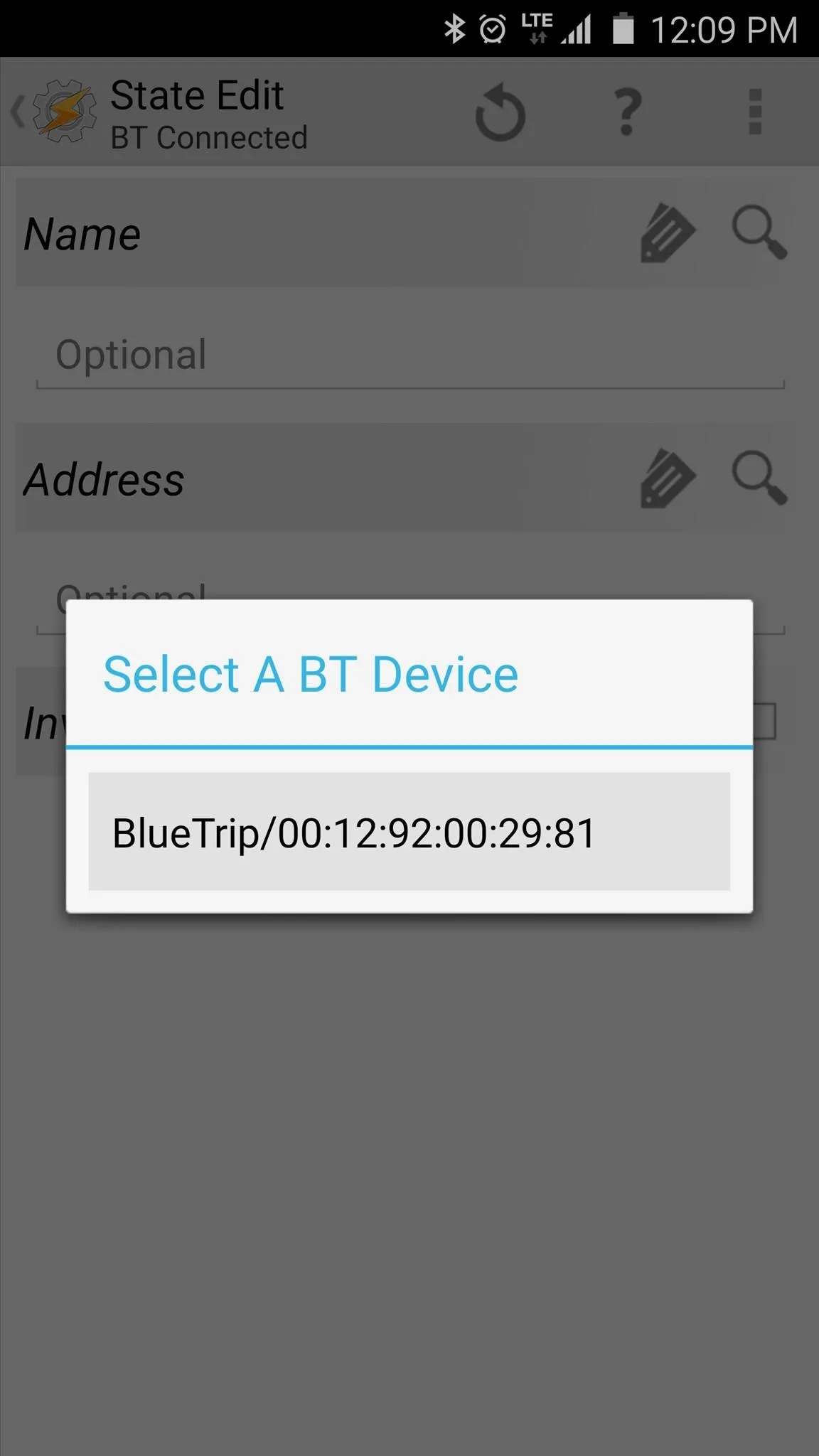Select BlueTrip/00:12:92:00:29:81 device entry
The width and height of the screenshot is (819, 1456).
[x=409, y=831]
